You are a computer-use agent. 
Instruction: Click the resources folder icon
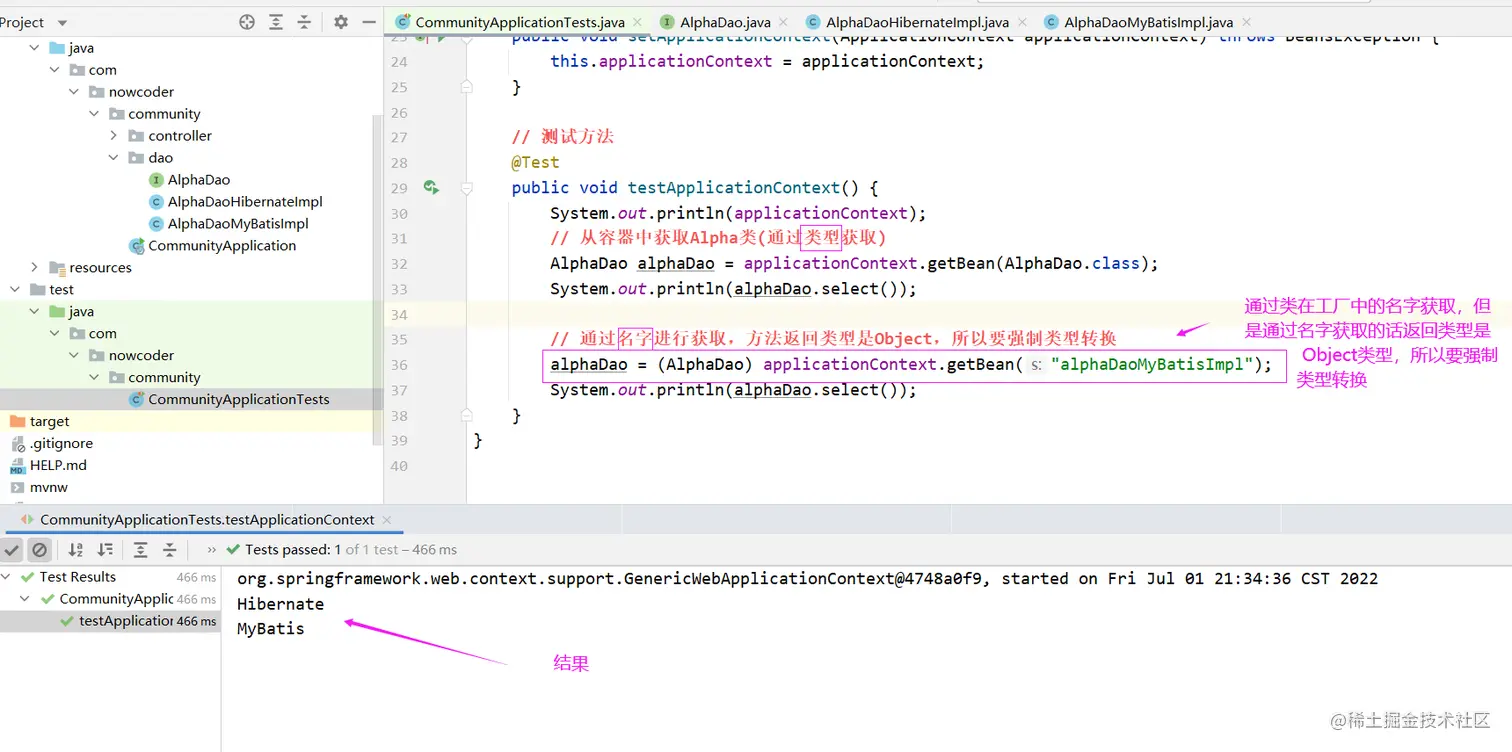coord(57,268)
